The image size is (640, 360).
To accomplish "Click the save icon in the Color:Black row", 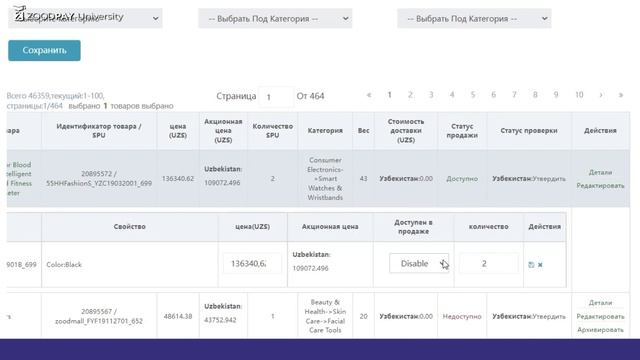I will [531, 264].
